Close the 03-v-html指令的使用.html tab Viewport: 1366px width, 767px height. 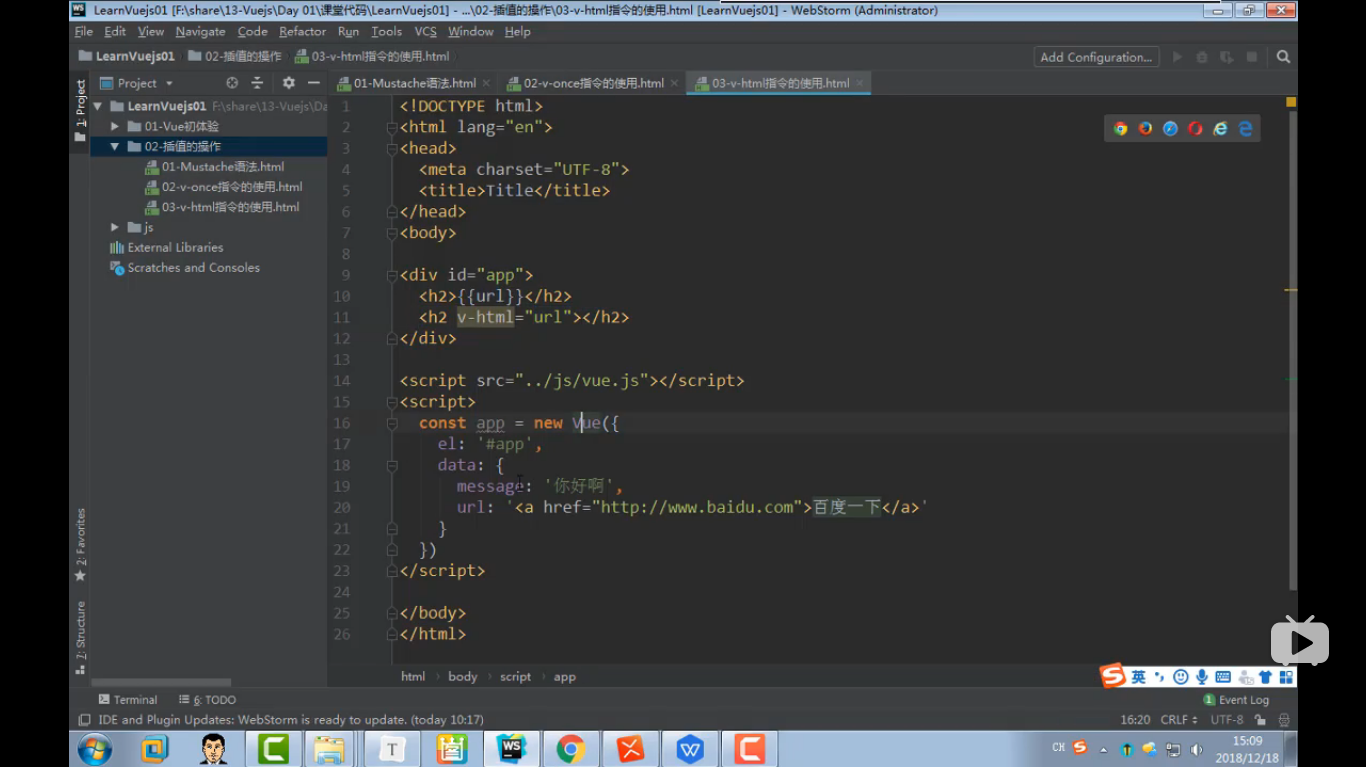[x=860, y=83]
